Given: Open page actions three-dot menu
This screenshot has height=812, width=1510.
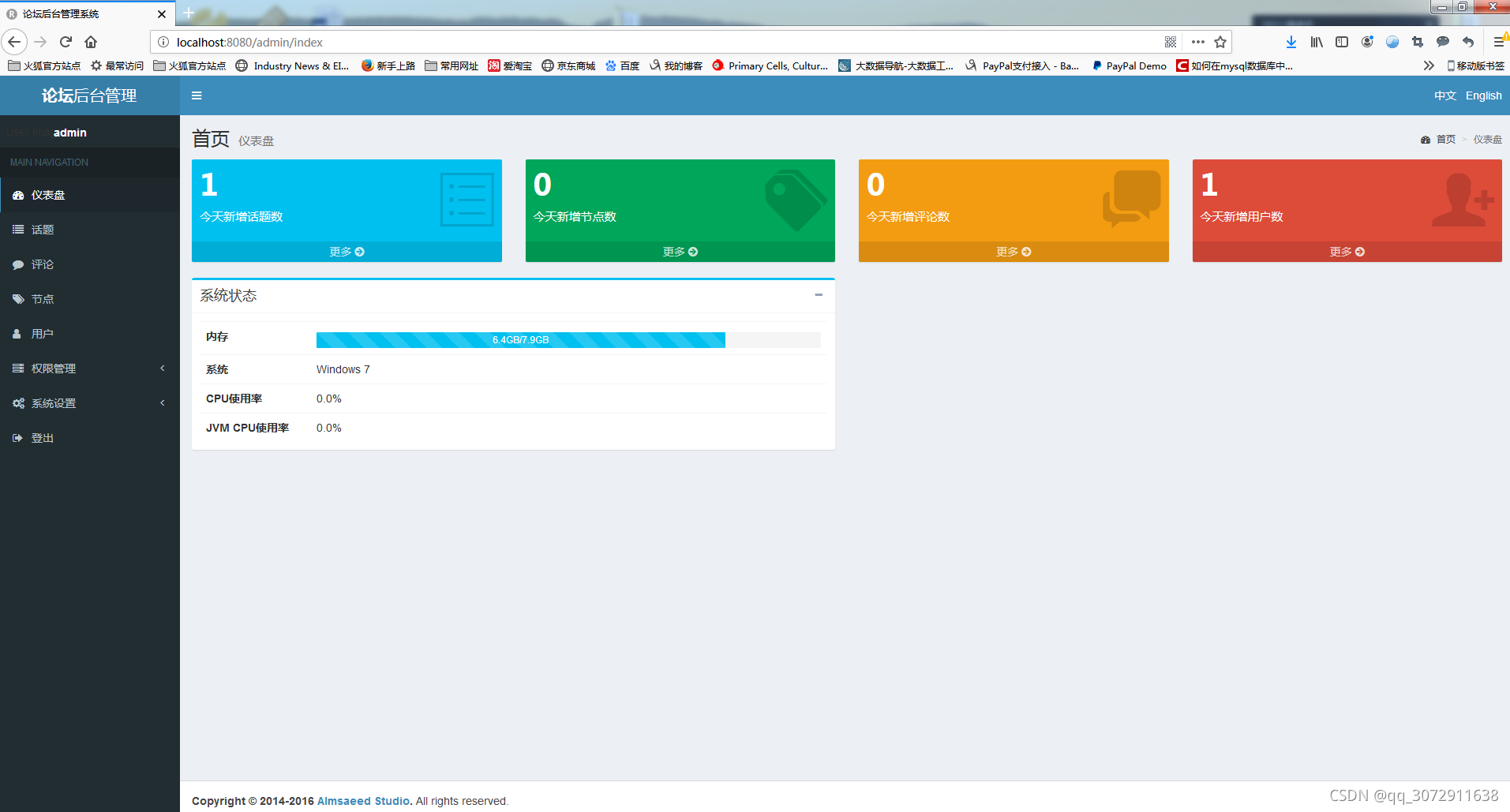Looking at the screenshot, I should click(x=1197, y=42).
